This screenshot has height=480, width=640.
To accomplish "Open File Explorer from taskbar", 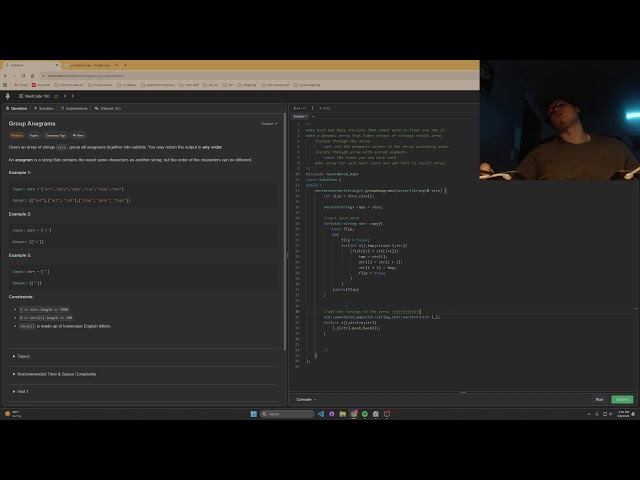I will tap(342, 414).
